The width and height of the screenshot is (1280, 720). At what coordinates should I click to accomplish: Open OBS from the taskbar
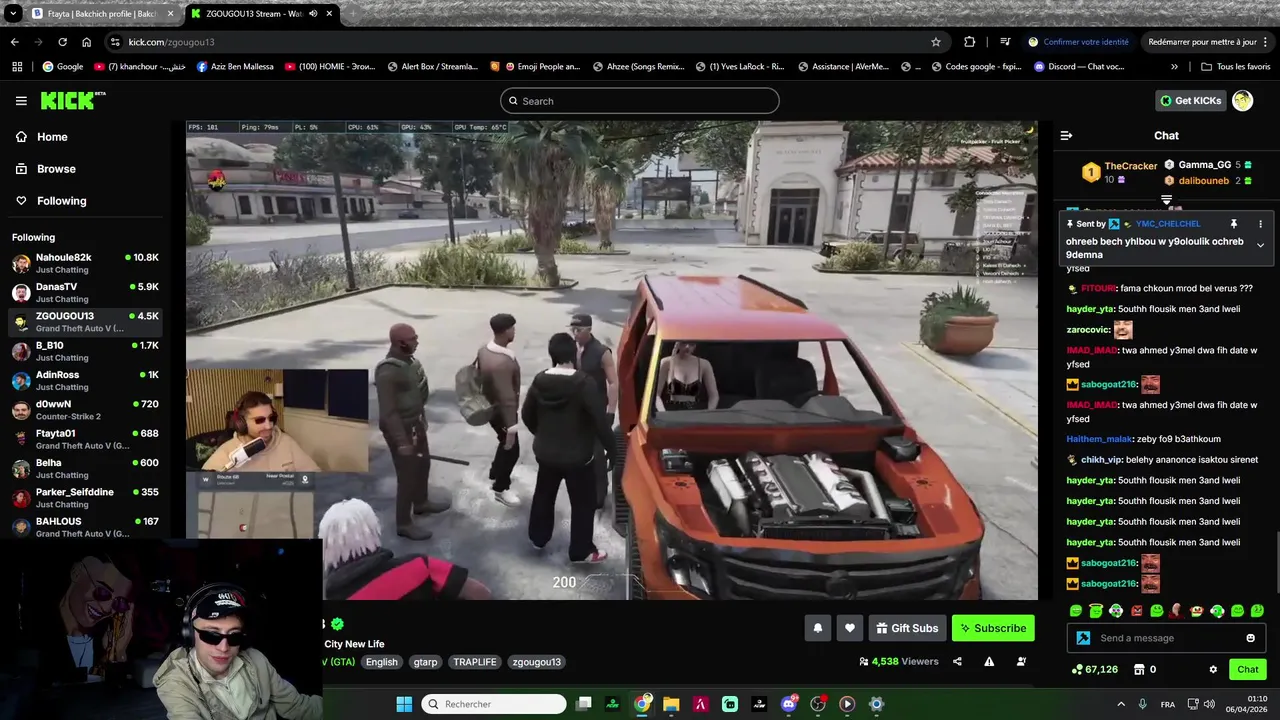point(818,704)
